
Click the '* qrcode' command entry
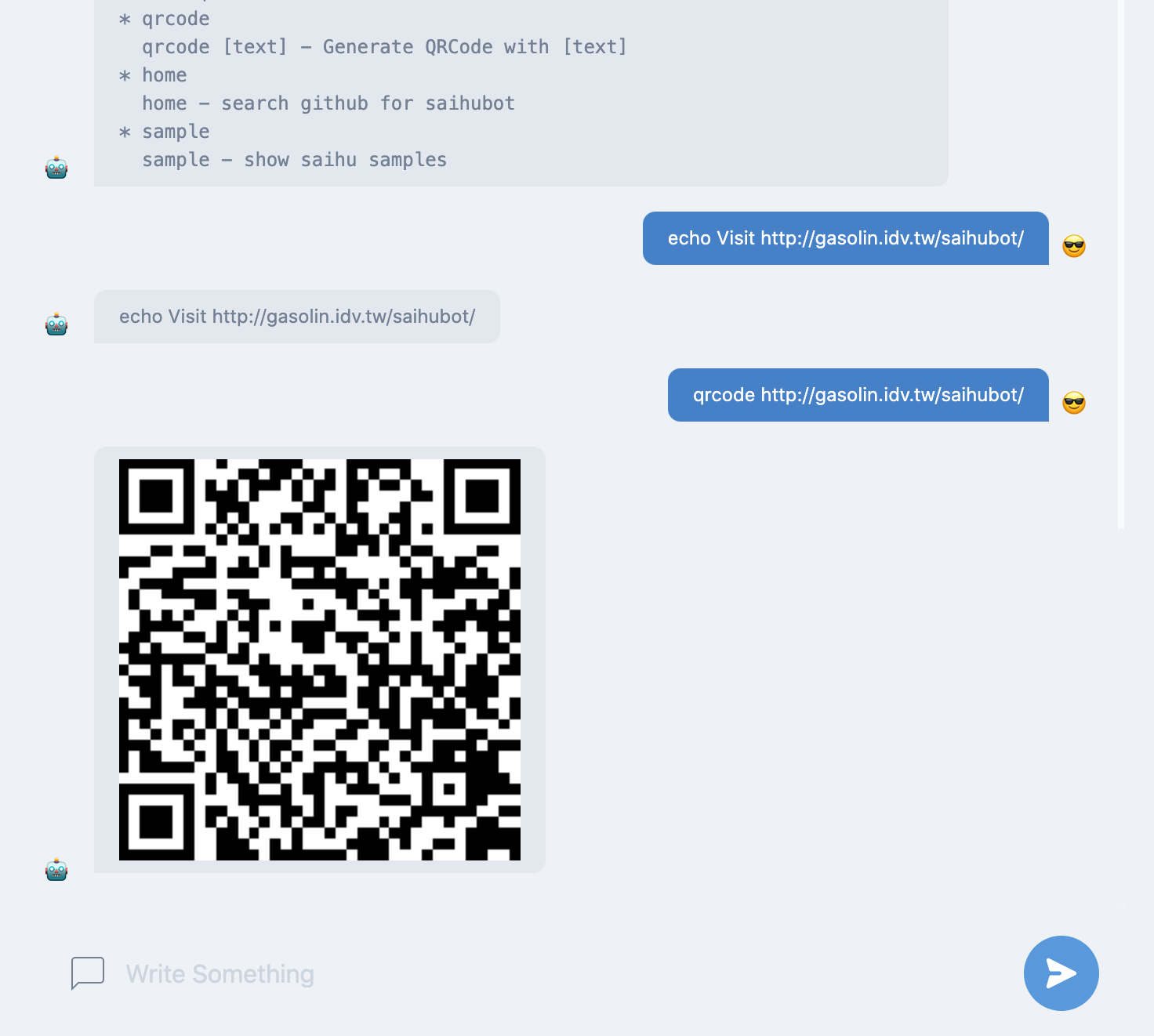[x=165, y=19]
